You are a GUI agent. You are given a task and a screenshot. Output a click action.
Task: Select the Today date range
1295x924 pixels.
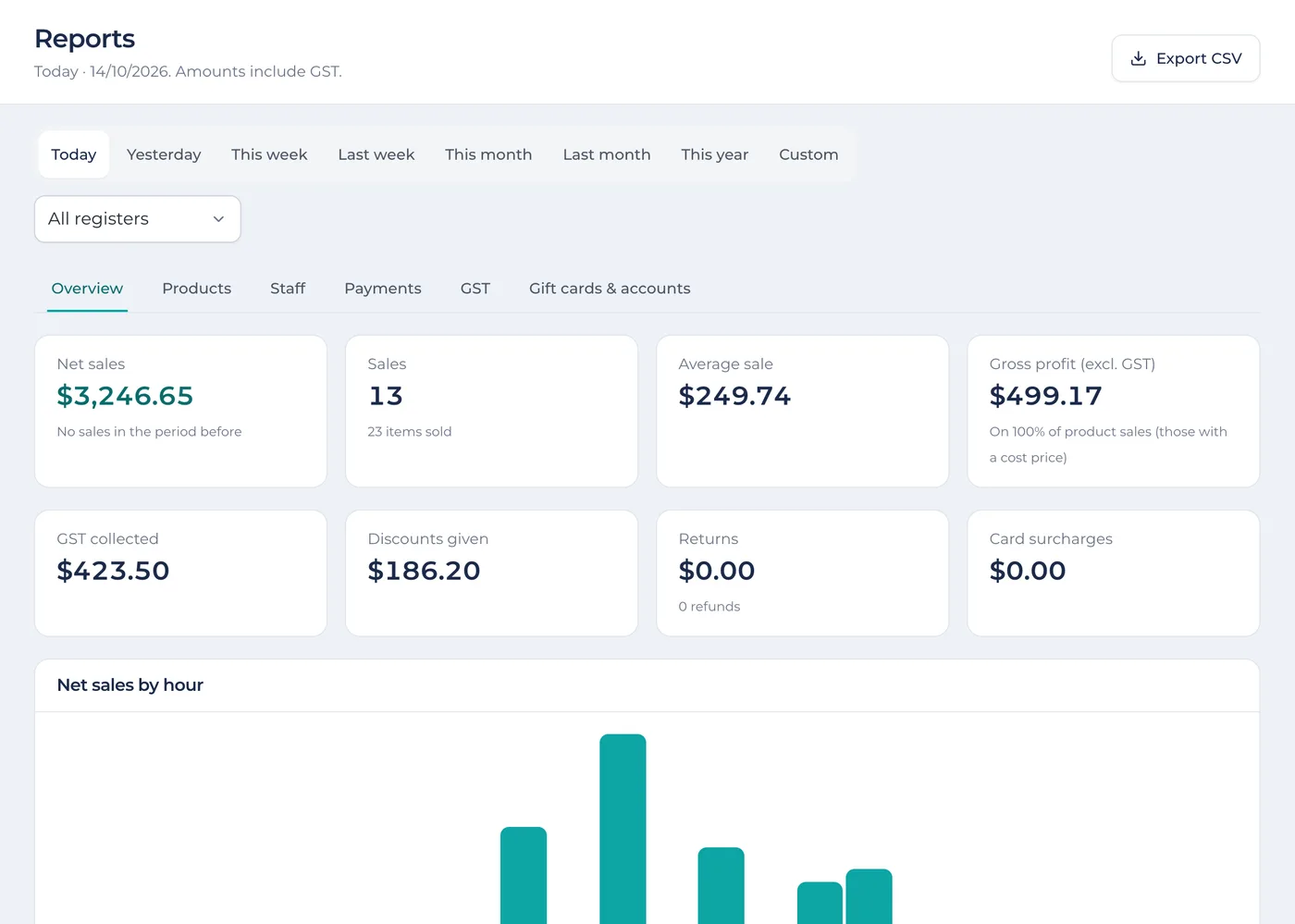(x=74, y=154)
